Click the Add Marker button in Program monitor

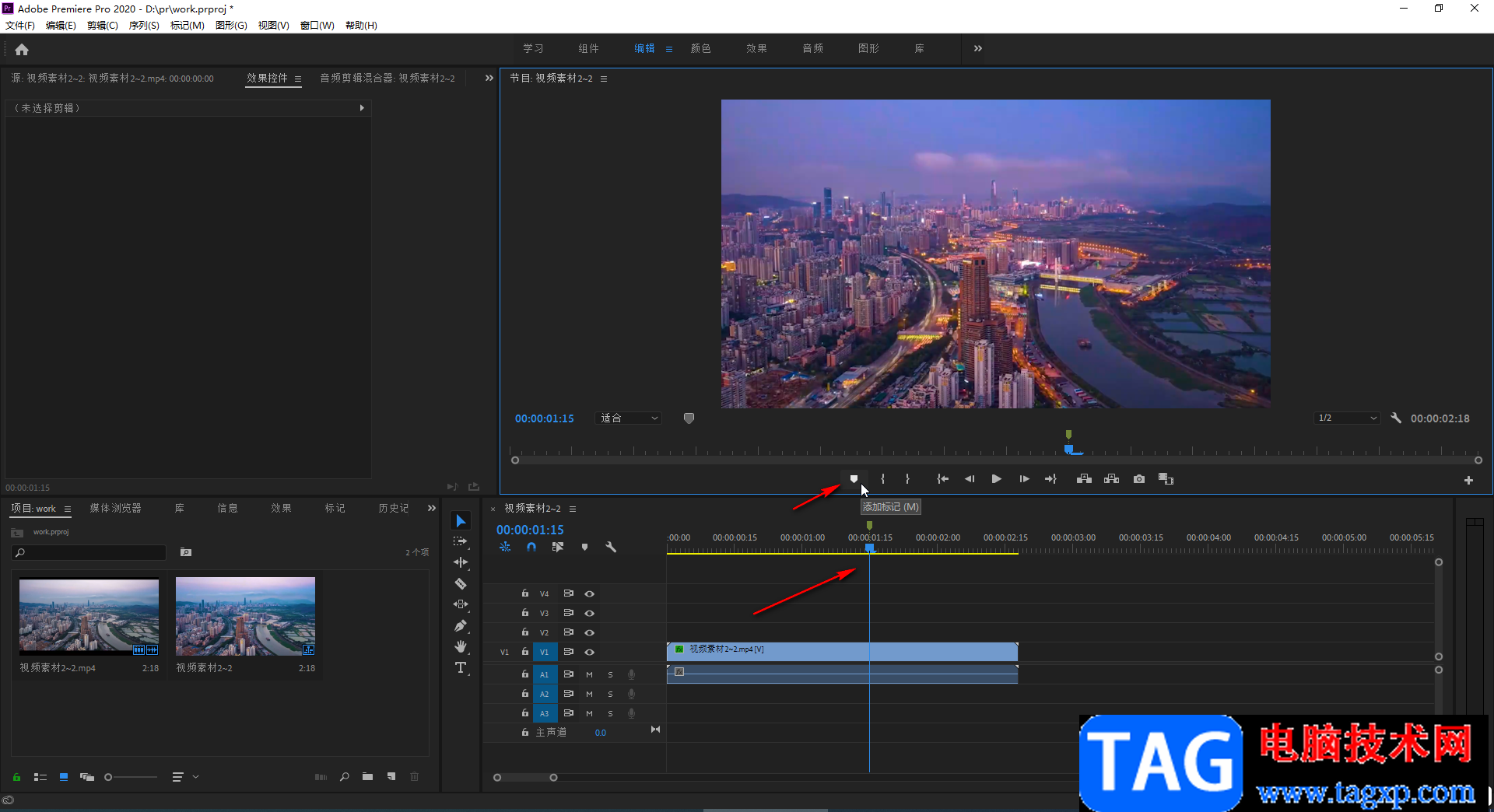(x=854, y=479)
